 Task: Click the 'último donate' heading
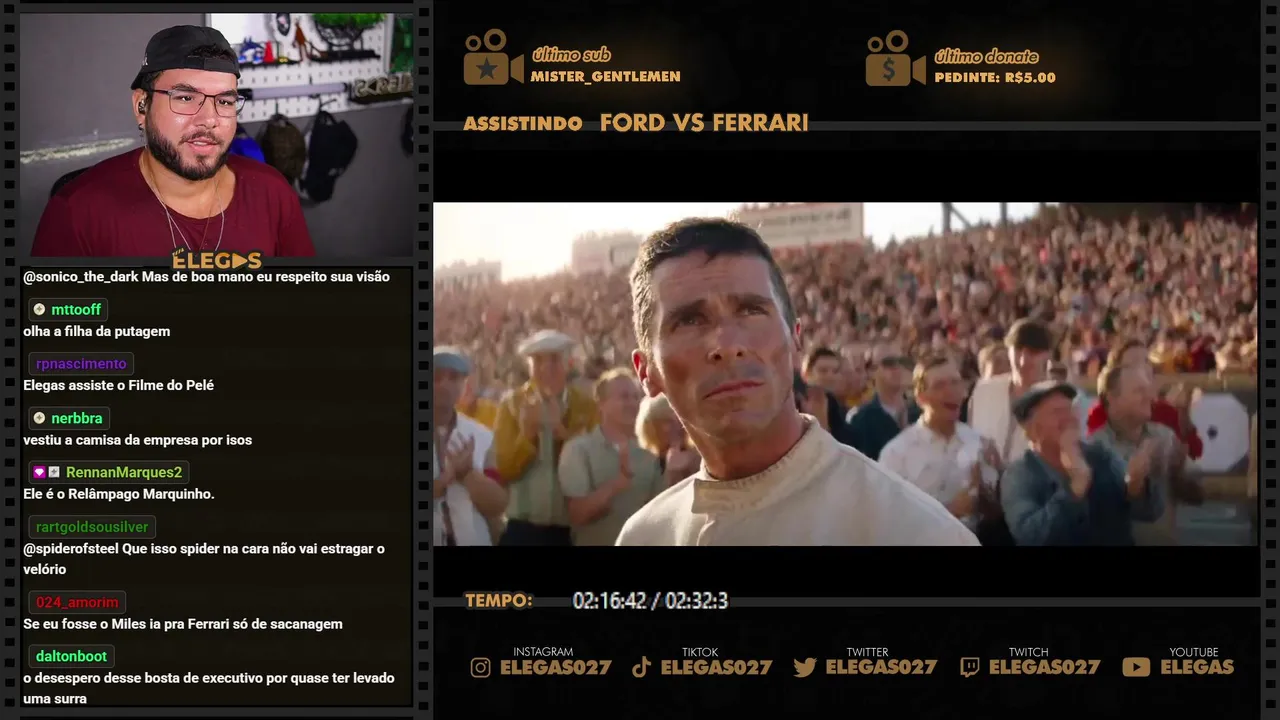click(986, 56)
